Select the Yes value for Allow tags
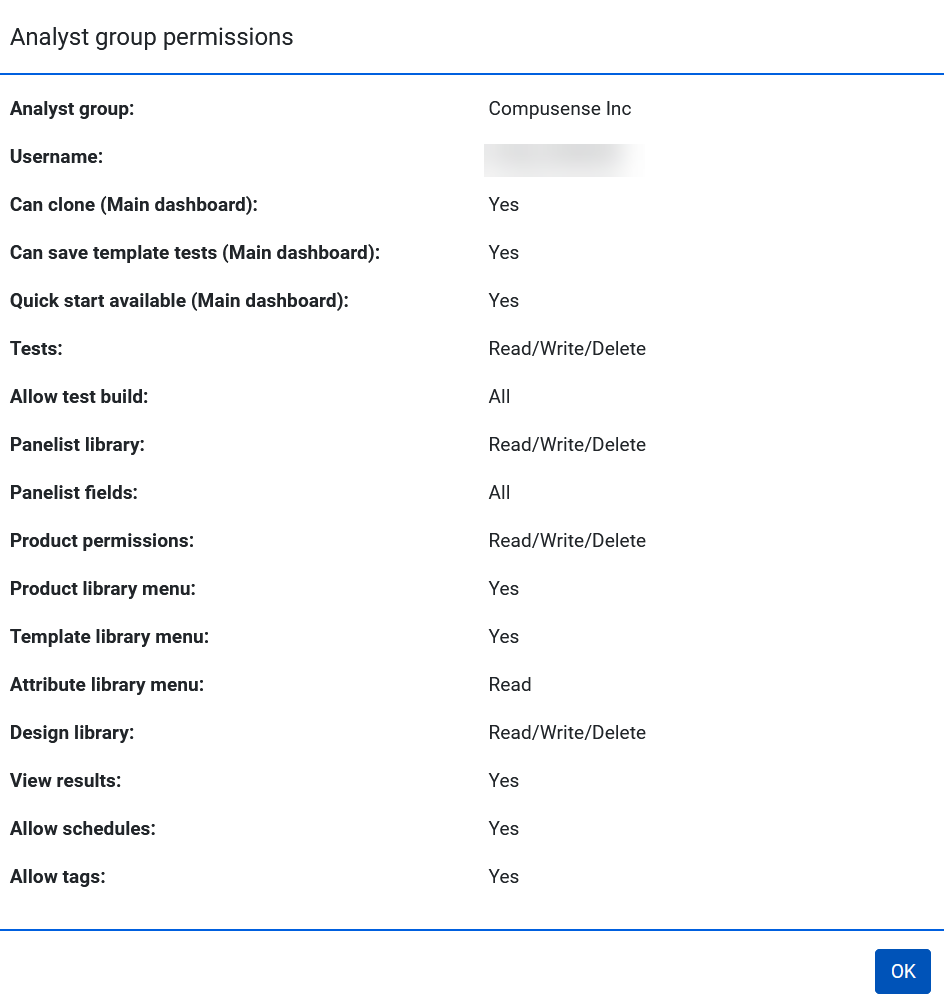 [504, 876]
